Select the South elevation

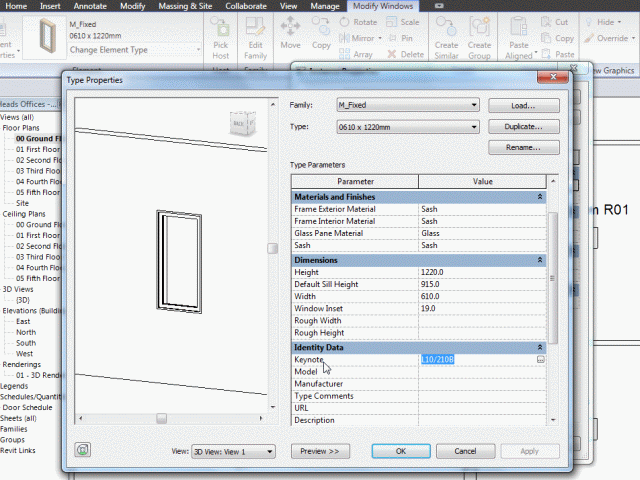[x=26, y=343]
